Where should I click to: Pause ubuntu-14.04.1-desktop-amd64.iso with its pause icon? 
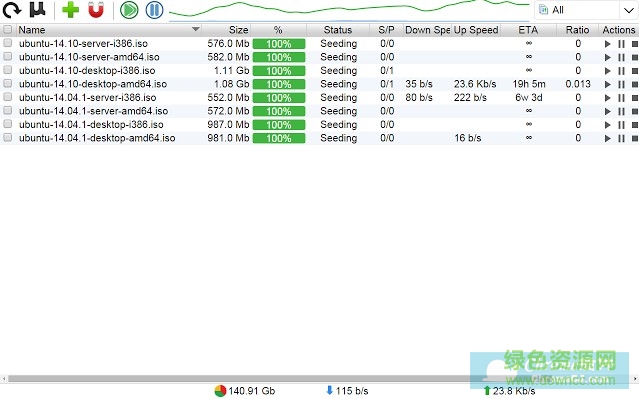click(621, 138)
